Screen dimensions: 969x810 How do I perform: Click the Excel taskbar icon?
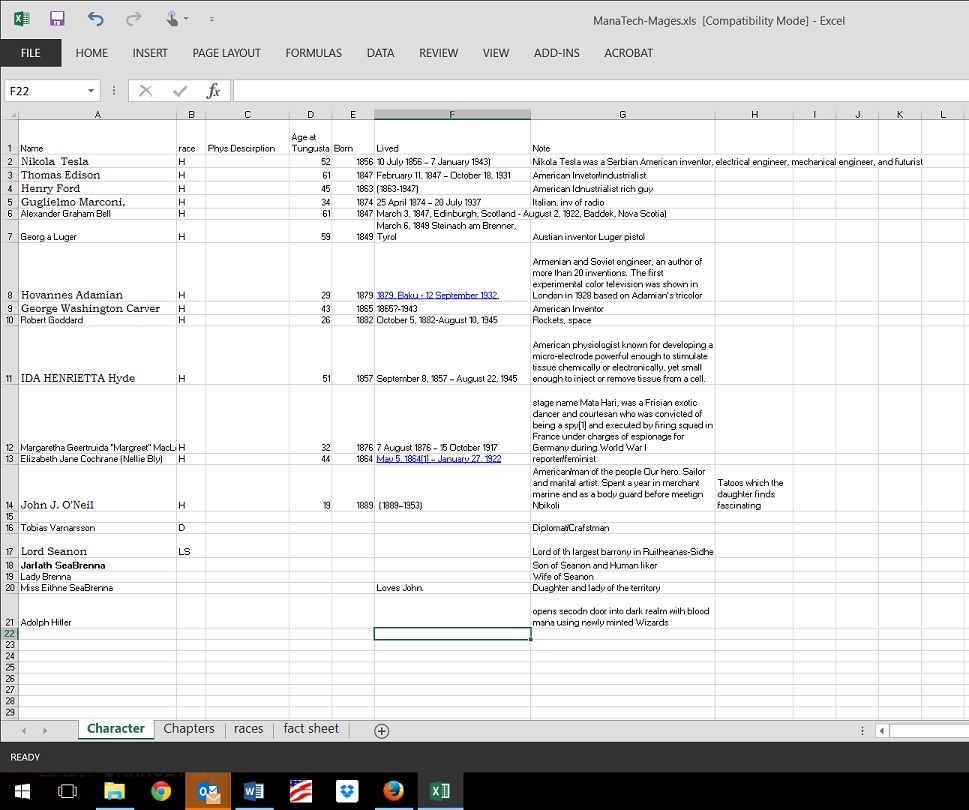[x=440, y=791]
